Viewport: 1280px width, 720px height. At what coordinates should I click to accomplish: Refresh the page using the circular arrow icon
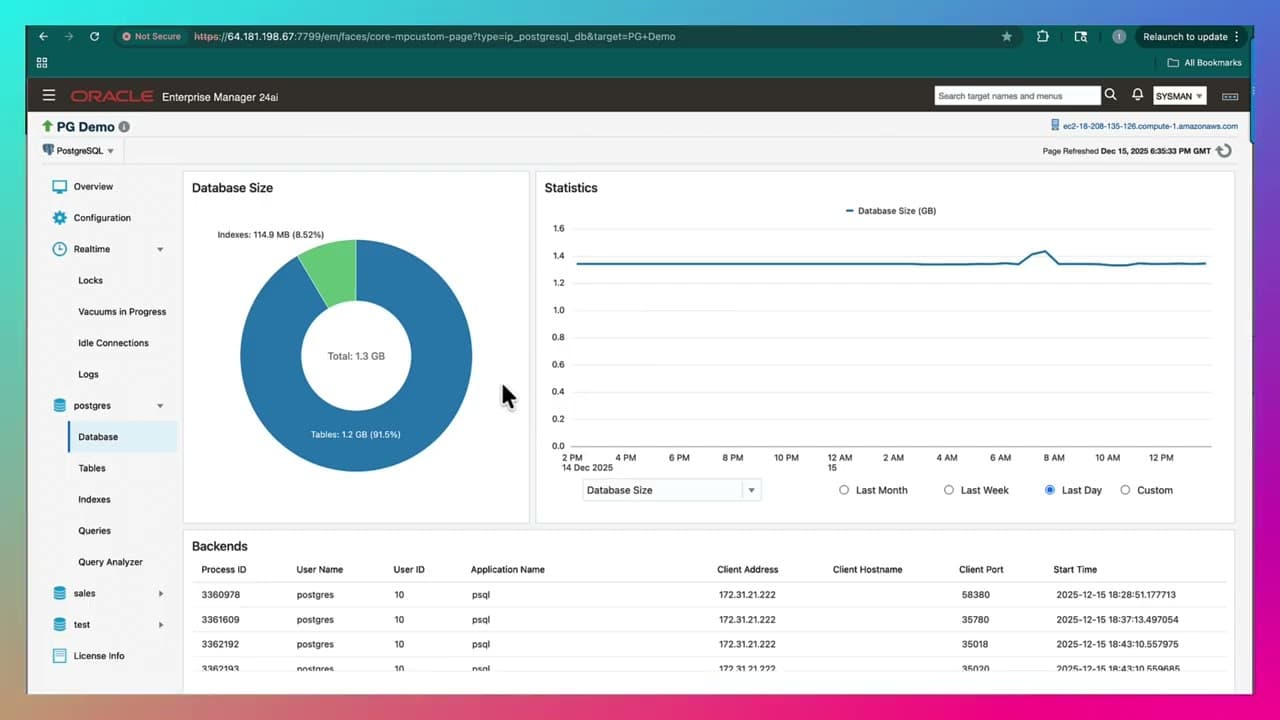[x=1224, y=151]
